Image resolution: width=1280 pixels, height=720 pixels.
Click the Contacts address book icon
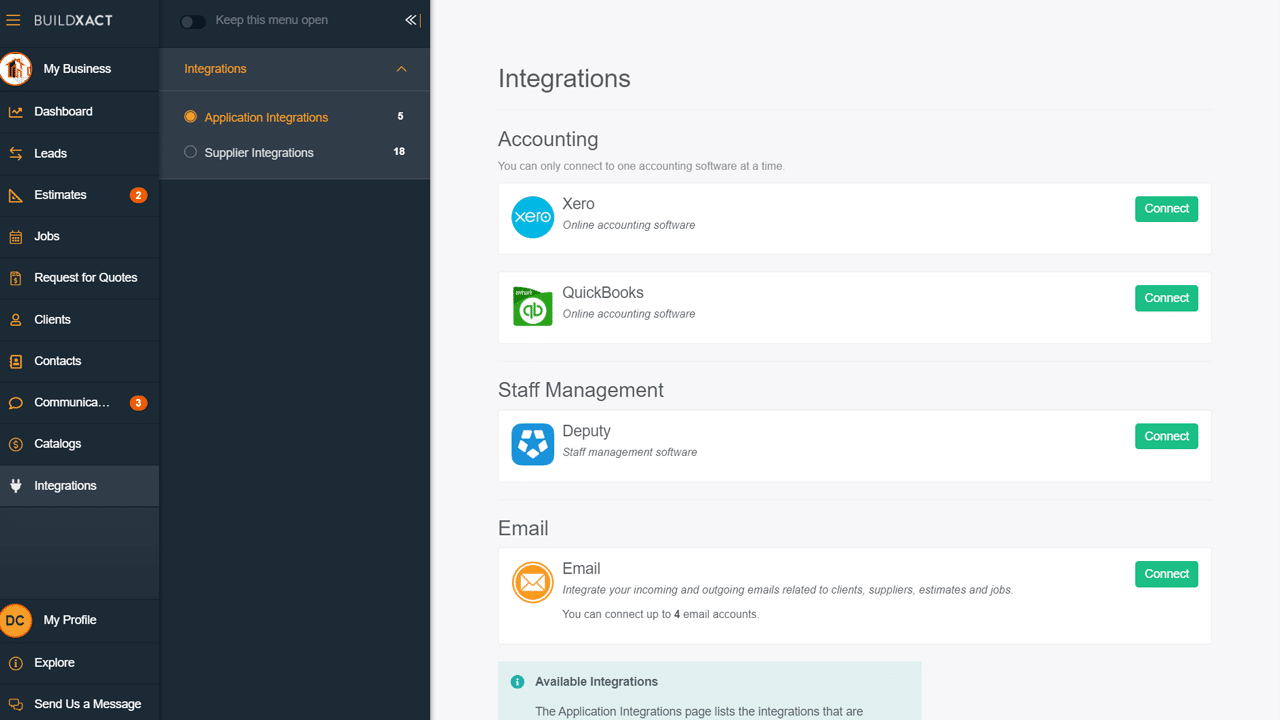point(16,361)
